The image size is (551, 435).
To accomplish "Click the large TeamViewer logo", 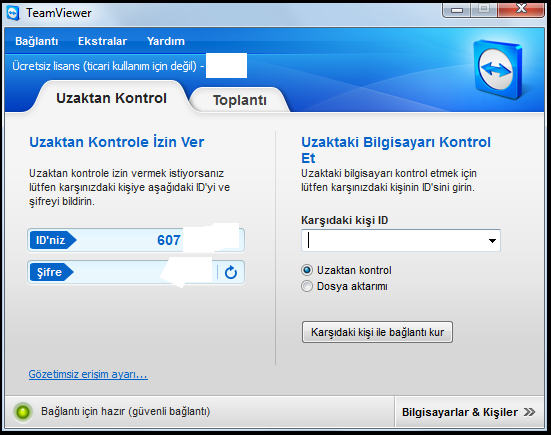I will [x=497, y=69].
